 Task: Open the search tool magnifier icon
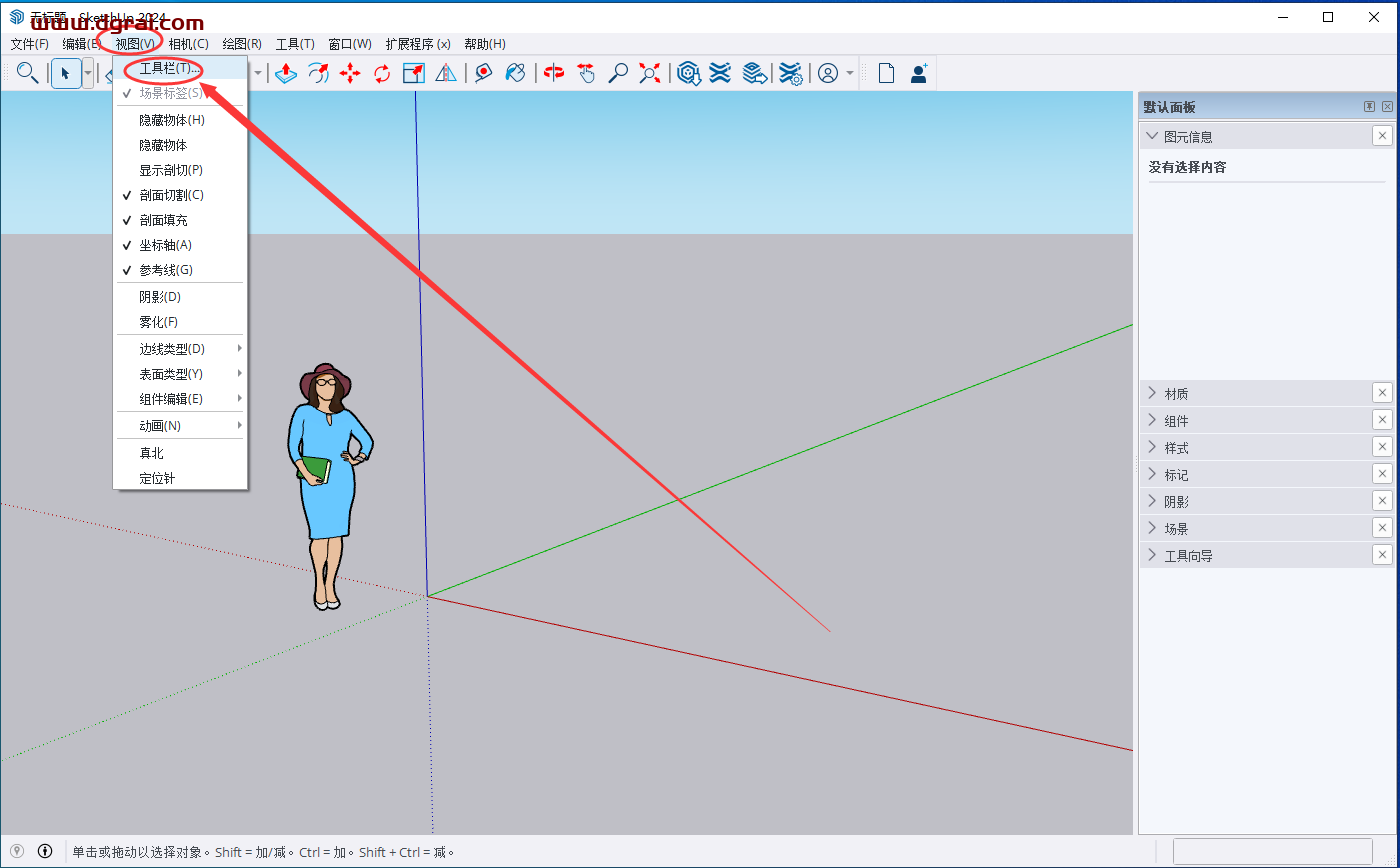pyautogui.click(x=27, y=73)
